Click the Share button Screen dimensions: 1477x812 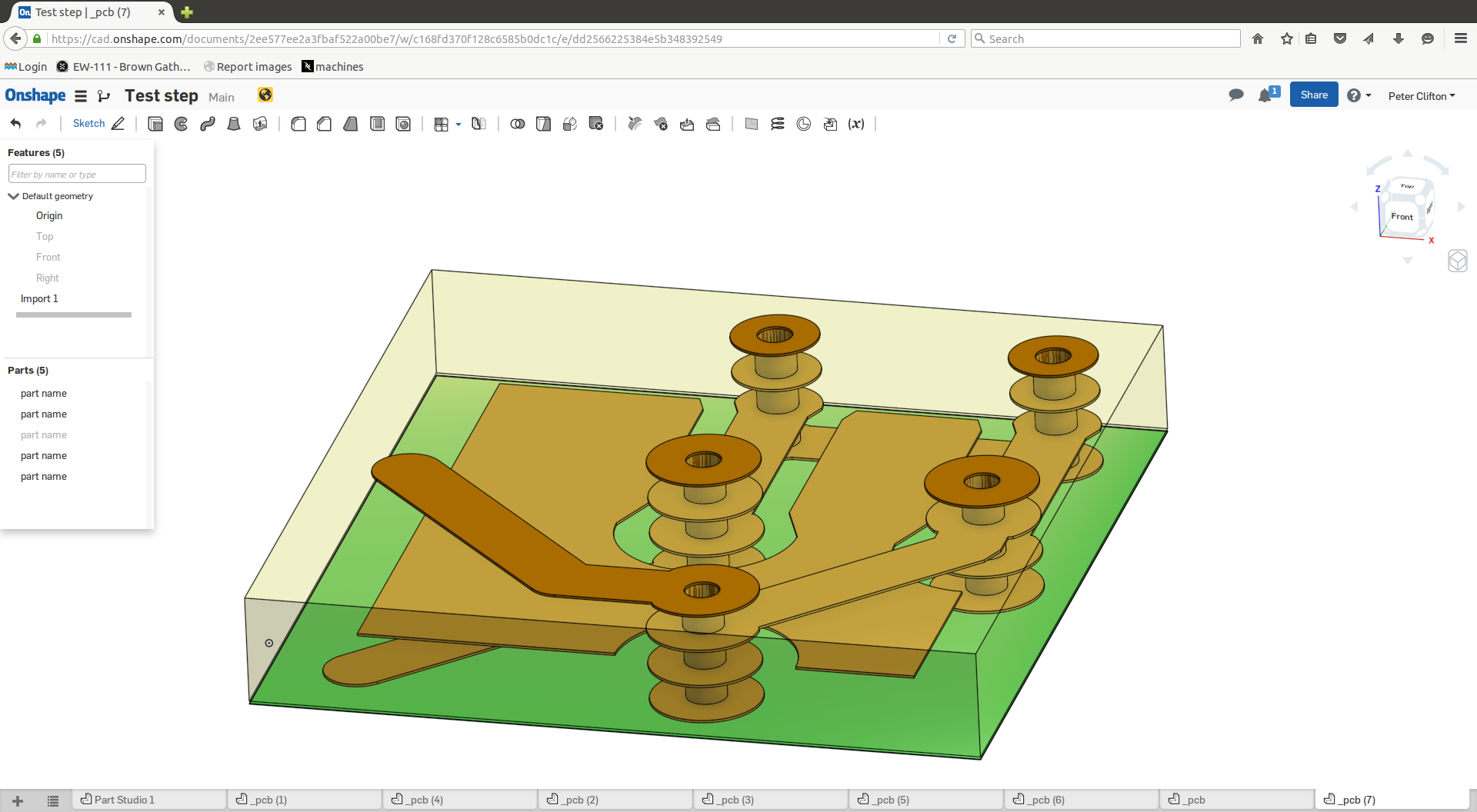click(1314, 95)
